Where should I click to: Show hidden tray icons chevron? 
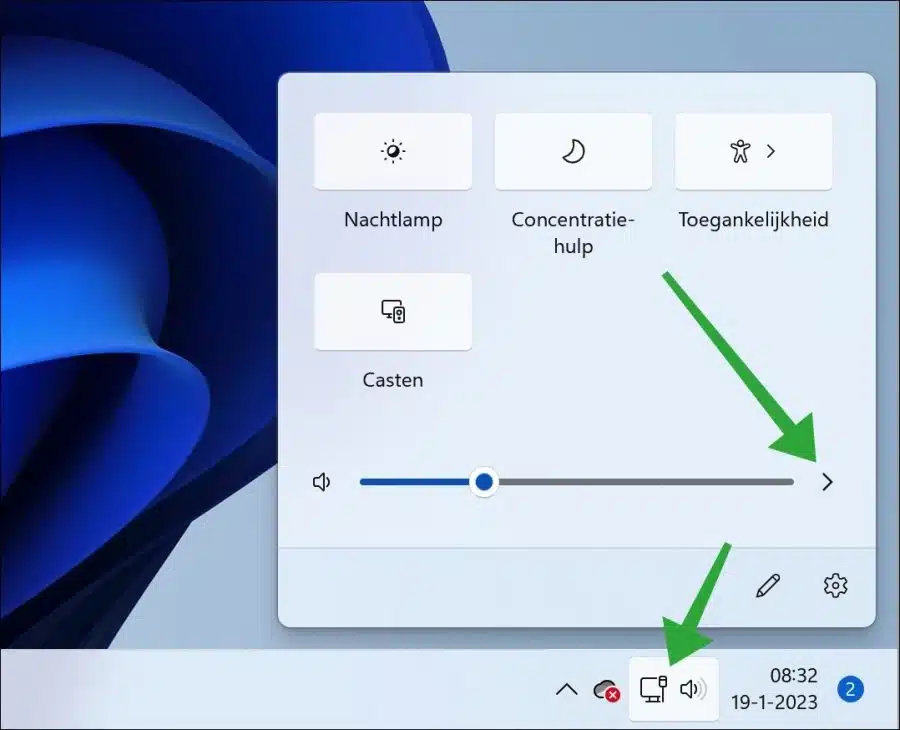point(567,689)
